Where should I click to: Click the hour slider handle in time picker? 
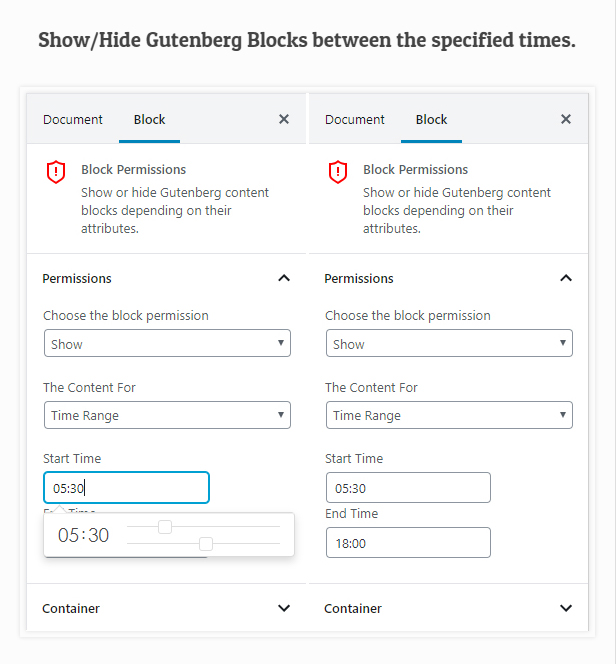(x=165, y=526)
